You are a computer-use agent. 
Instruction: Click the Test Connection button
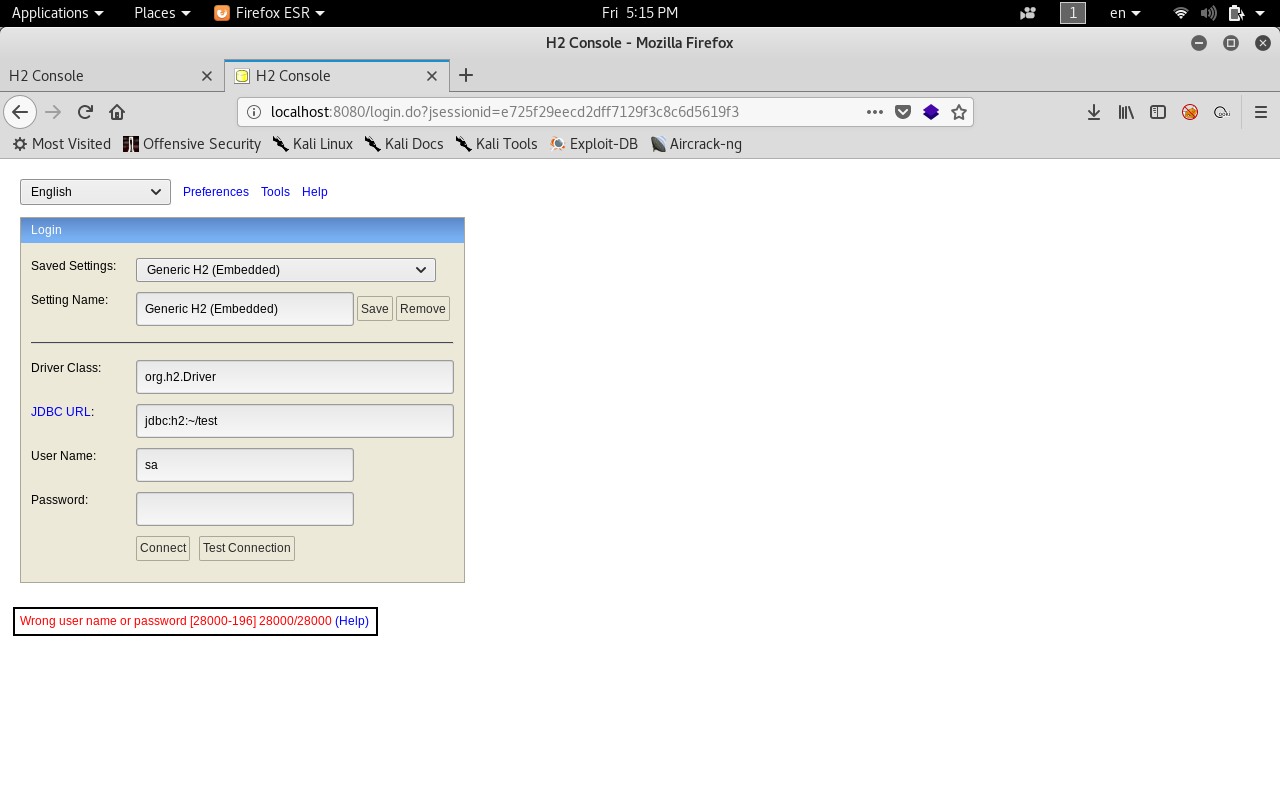246,548
